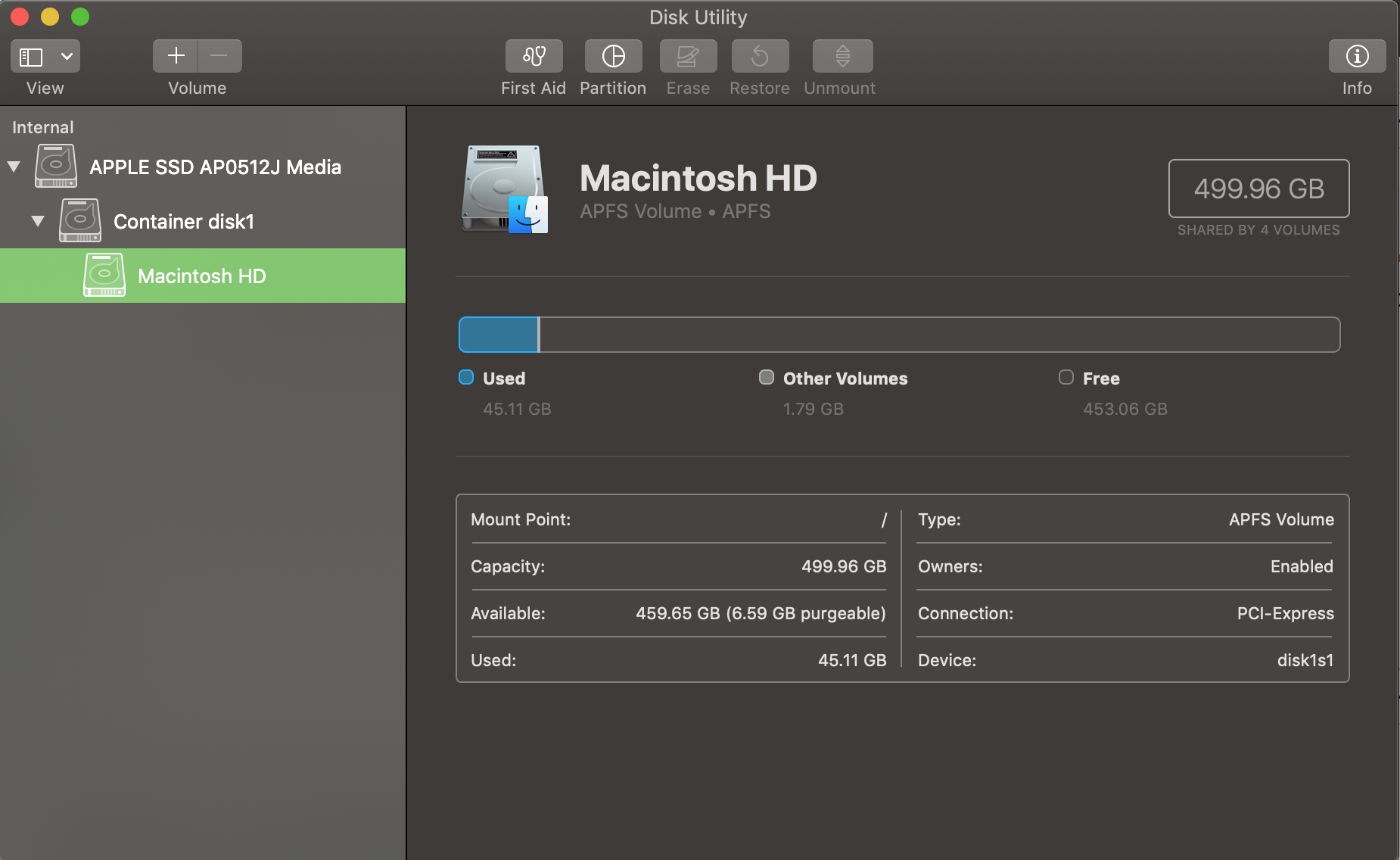
Task: Click '459.65 GB (6.59 GB purgeable)' value
Action: point(761,613)
